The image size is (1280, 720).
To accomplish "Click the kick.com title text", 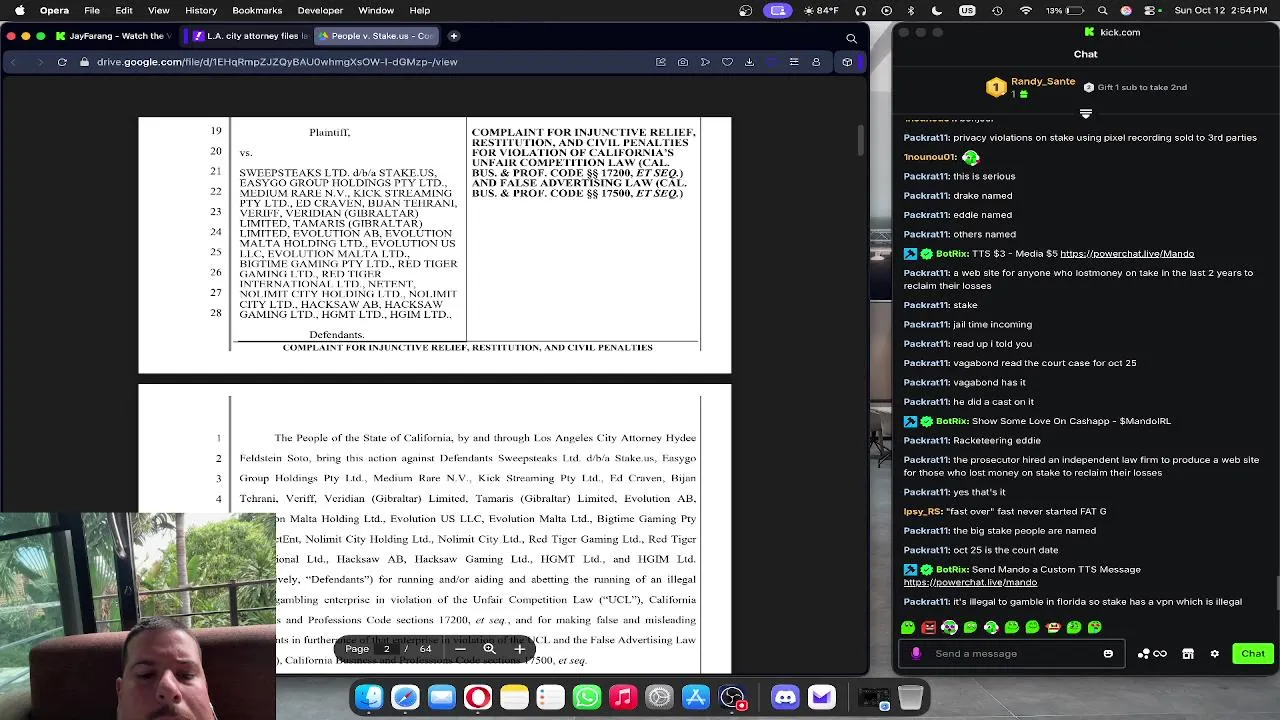I will [1120, 32].
